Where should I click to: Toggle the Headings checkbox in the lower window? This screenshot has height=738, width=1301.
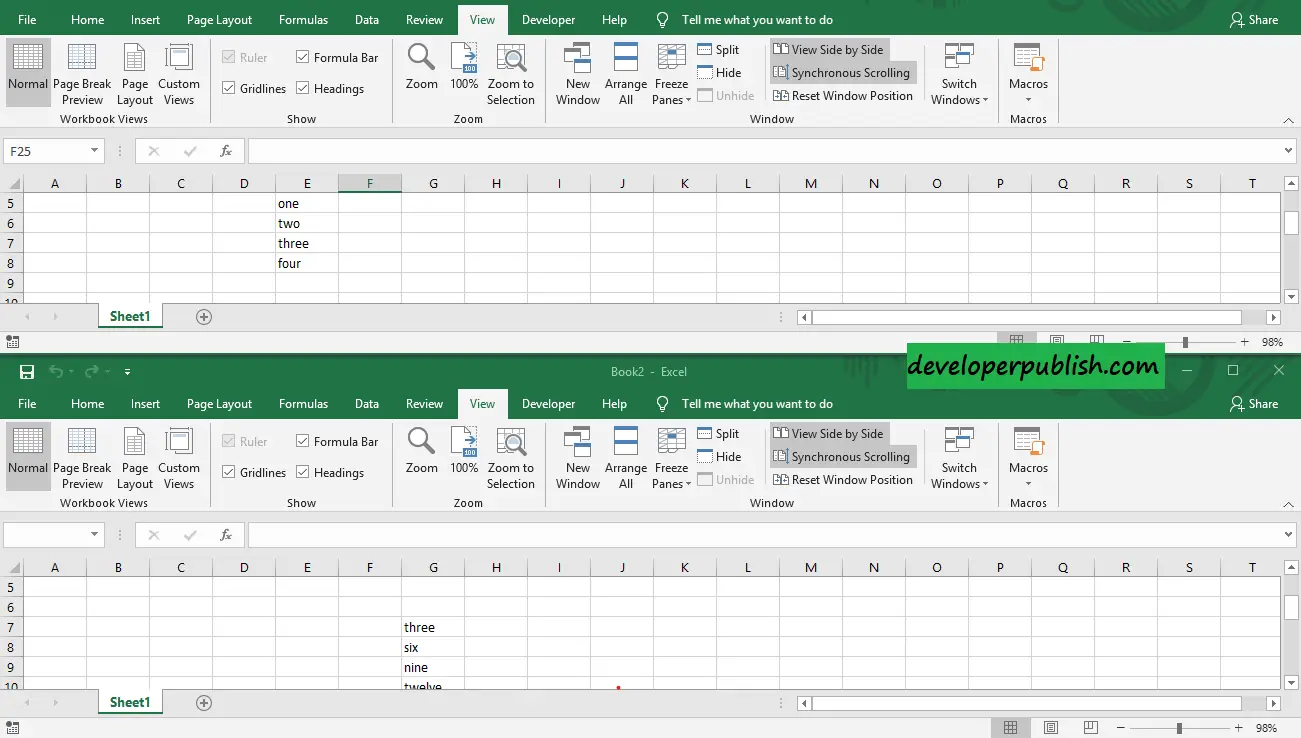tap(303, 473)
